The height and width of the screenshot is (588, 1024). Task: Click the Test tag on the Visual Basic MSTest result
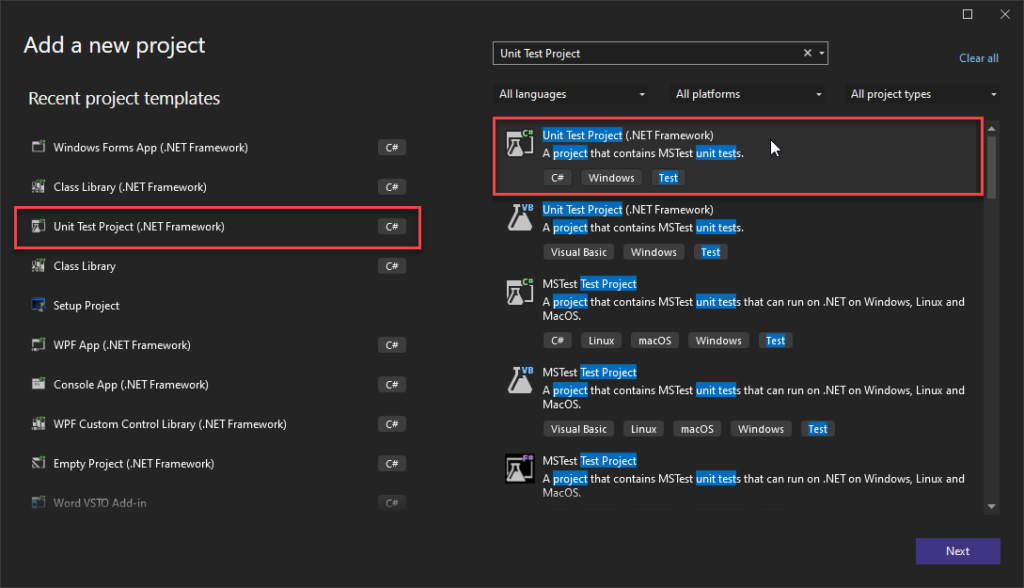(x=818, y=429)
